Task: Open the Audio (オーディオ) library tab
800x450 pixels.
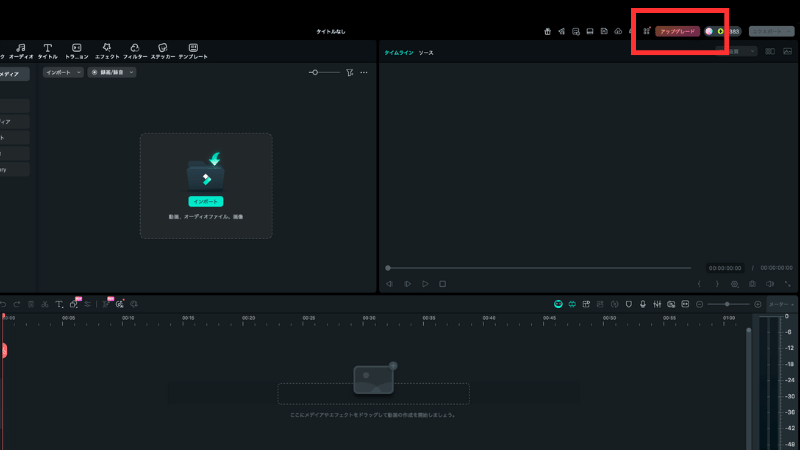Action: point(21,51)
